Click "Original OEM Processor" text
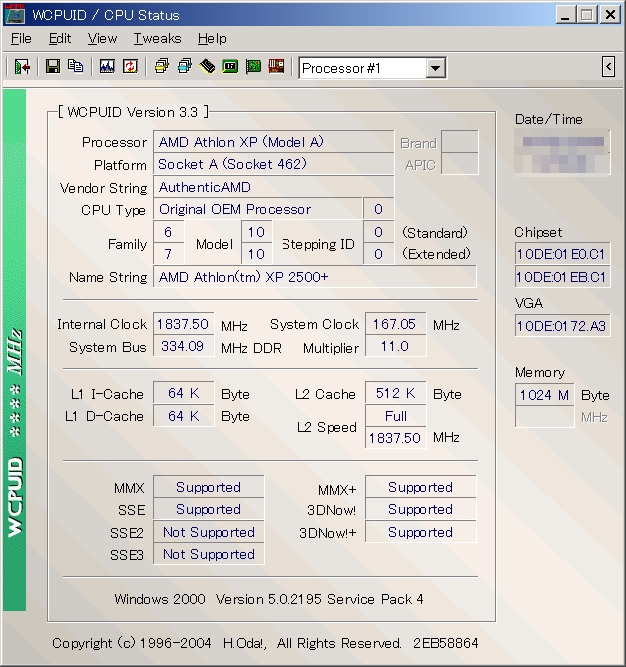This screenshot has height=667, width=626. 235,209
